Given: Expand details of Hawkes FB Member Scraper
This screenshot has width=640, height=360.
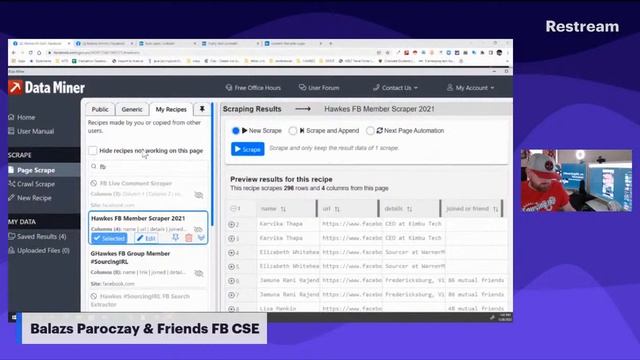Looking at the screenshot, I should click(x=201, y=238).
